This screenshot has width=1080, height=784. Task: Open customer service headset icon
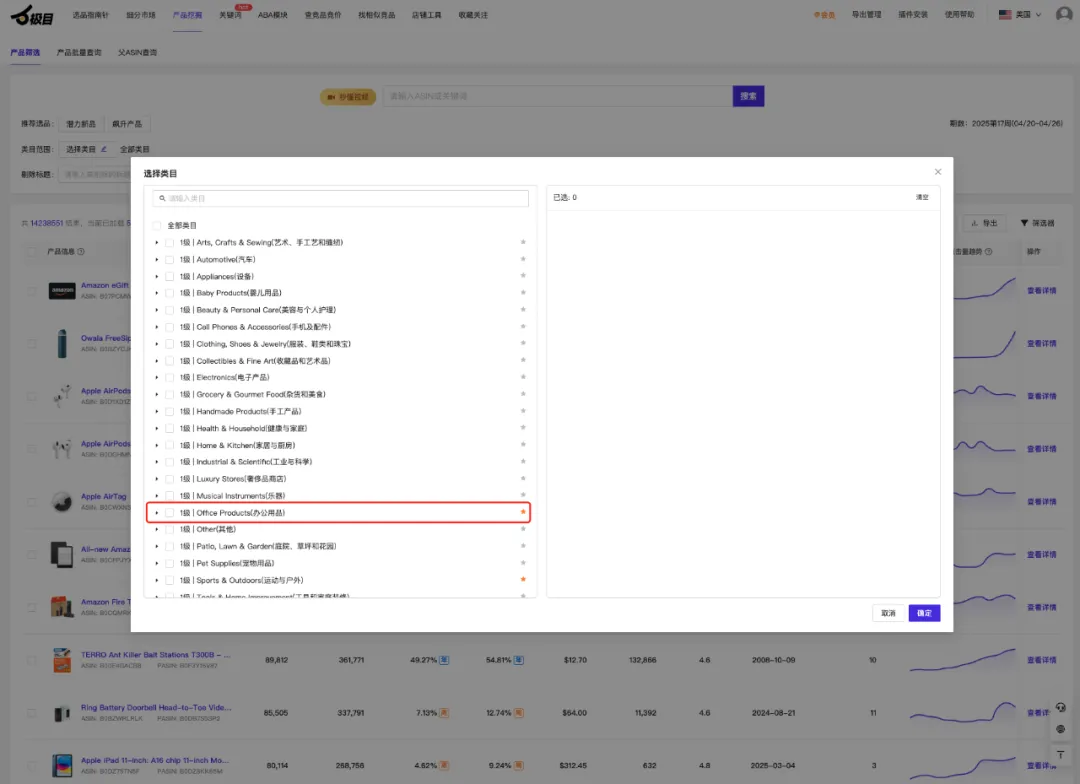(x=1060, y=706)
